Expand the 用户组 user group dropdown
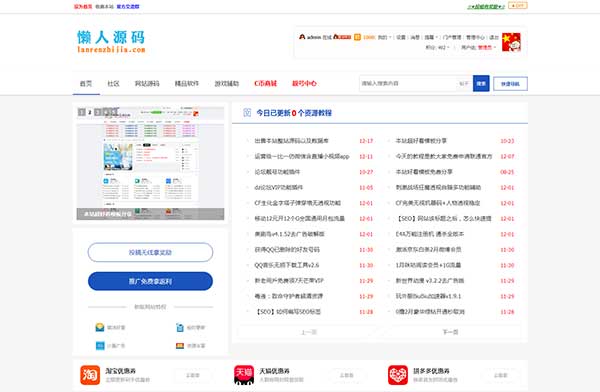600x392 pixels. tap(478, 47)
